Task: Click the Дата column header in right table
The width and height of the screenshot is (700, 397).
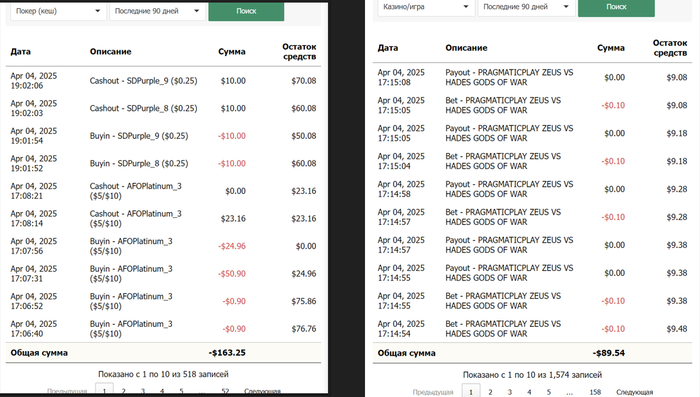Action: [388, 48]
